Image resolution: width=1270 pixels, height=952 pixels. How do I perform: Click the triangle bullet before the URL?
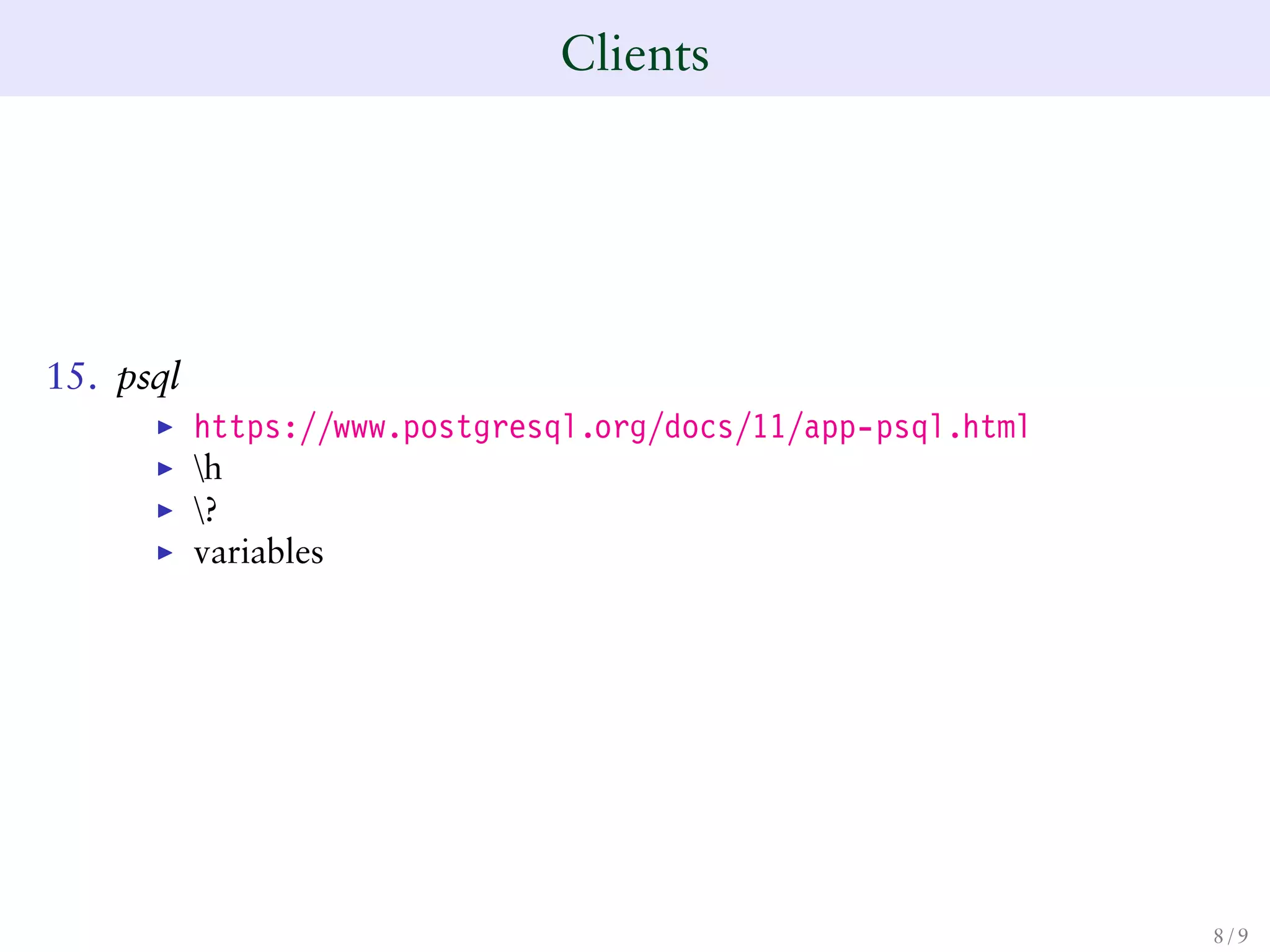coord(165,426)
